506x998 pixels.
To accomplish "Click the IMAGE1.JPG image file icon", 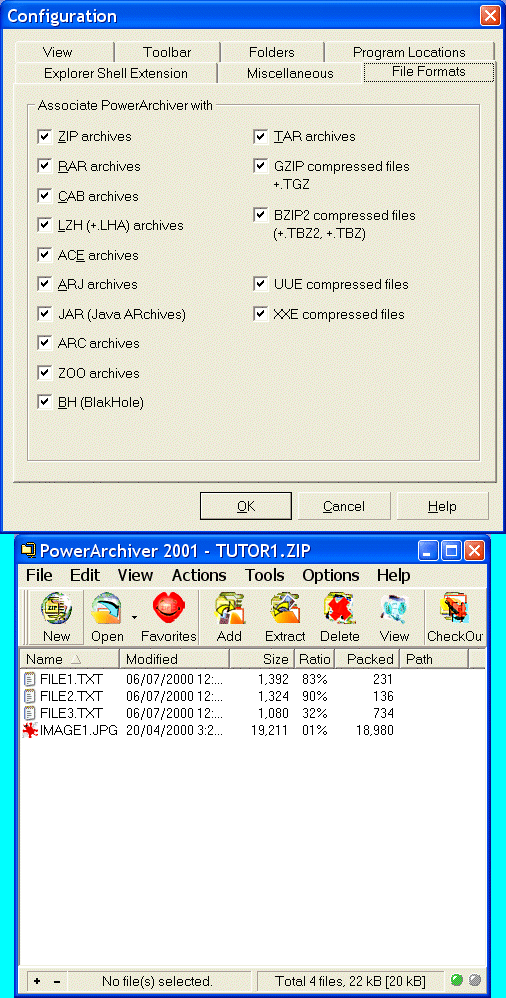I will 30,731.
